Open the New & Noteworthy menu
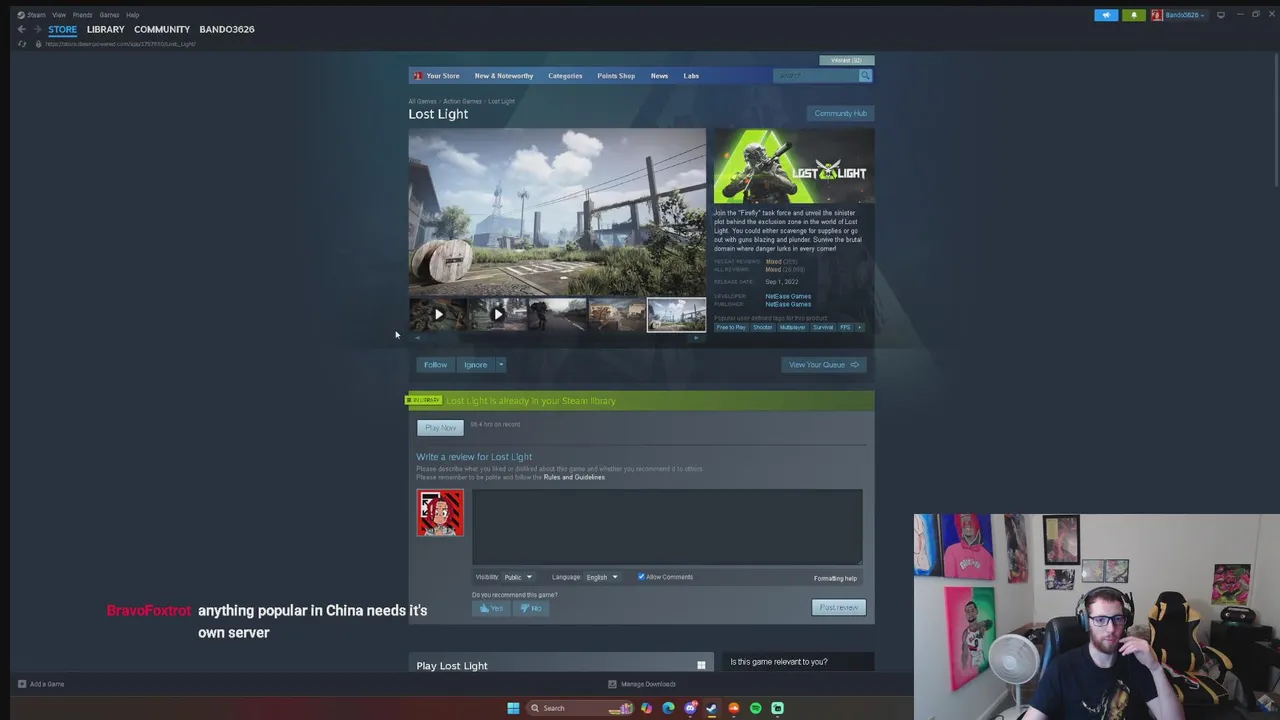The width and height of the screenshot is (1280, 720). coord(504,76)
